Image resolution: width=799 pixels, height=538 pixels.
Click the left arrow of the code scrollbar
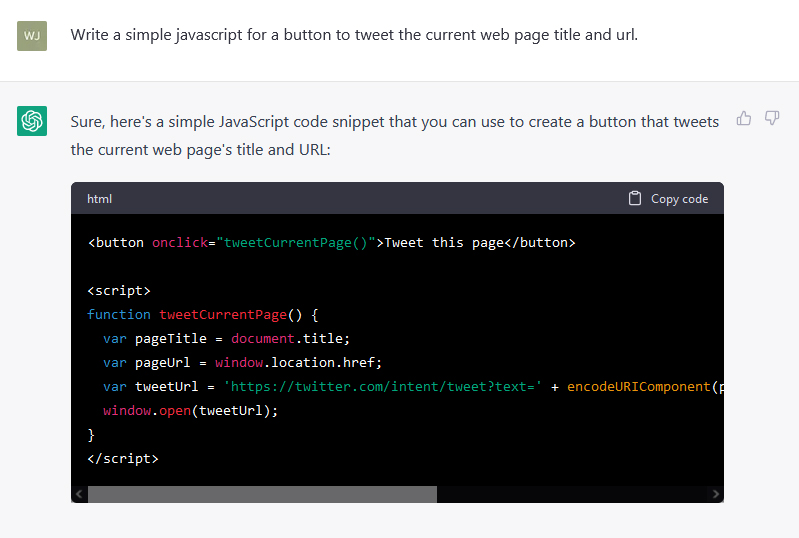(x=79, y=494)
